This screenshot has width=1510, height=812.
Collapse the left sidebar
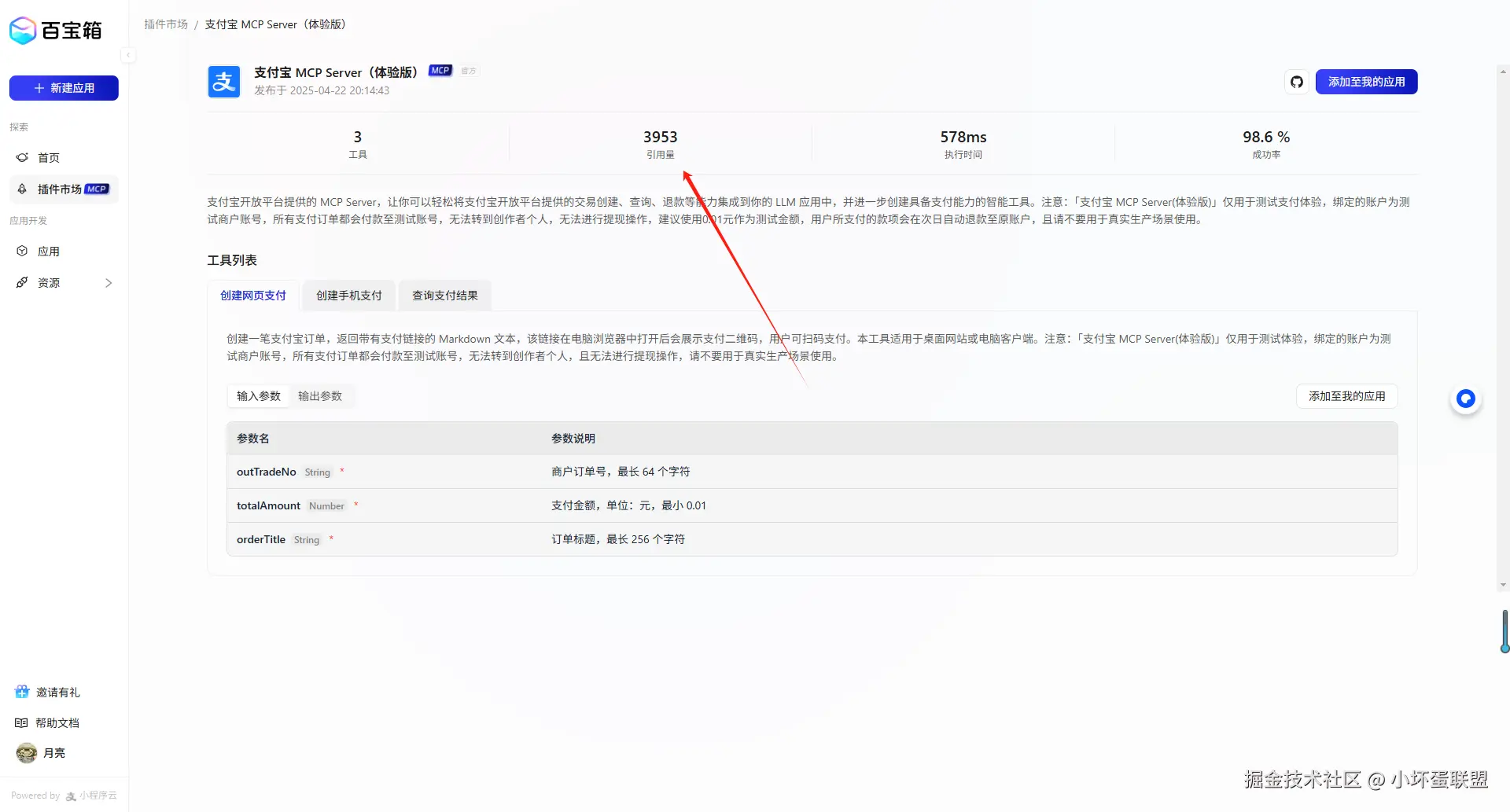pos(128,55)
